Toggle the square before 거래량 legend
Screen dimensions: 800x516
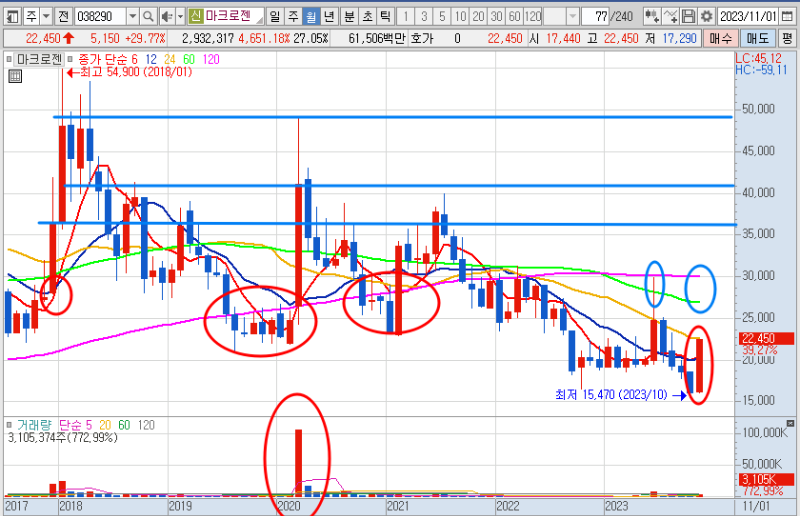tap(9, 425)
